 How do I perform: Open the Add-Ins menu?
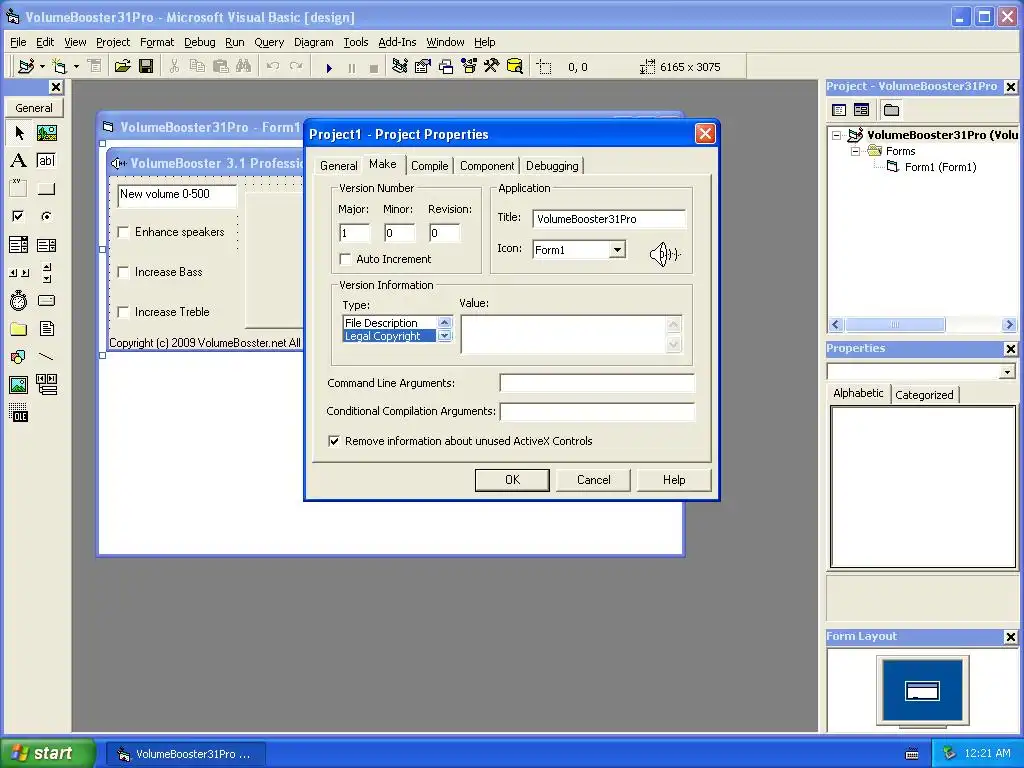point(397,42)
